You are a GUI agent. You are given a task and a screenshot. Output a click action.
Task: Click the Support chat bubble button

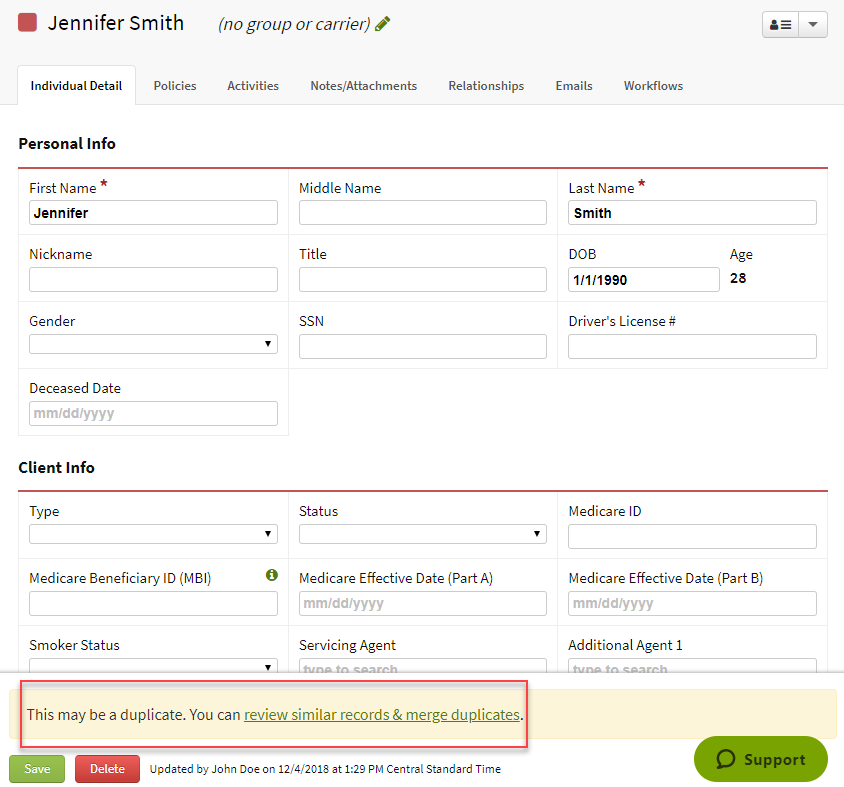761,759
